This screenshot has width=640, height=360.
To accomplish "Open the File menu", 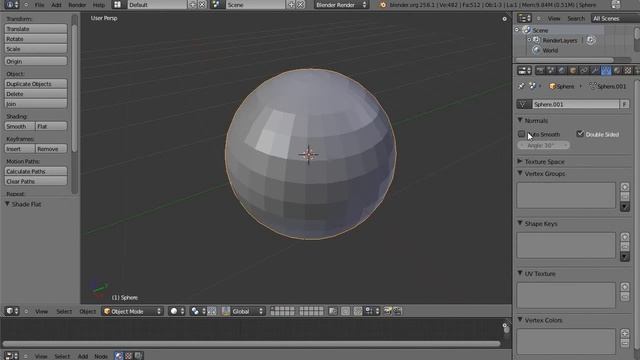I will [40, 5].
